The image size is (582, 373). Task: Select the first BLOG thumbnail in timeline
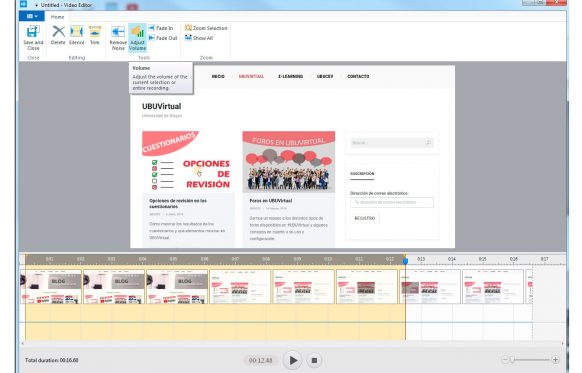tap(51, 287)
